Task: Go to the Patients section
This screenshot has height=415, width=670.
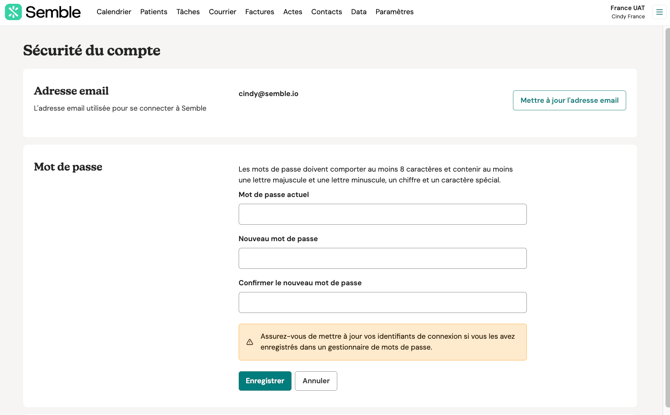Action: point(154,12)
